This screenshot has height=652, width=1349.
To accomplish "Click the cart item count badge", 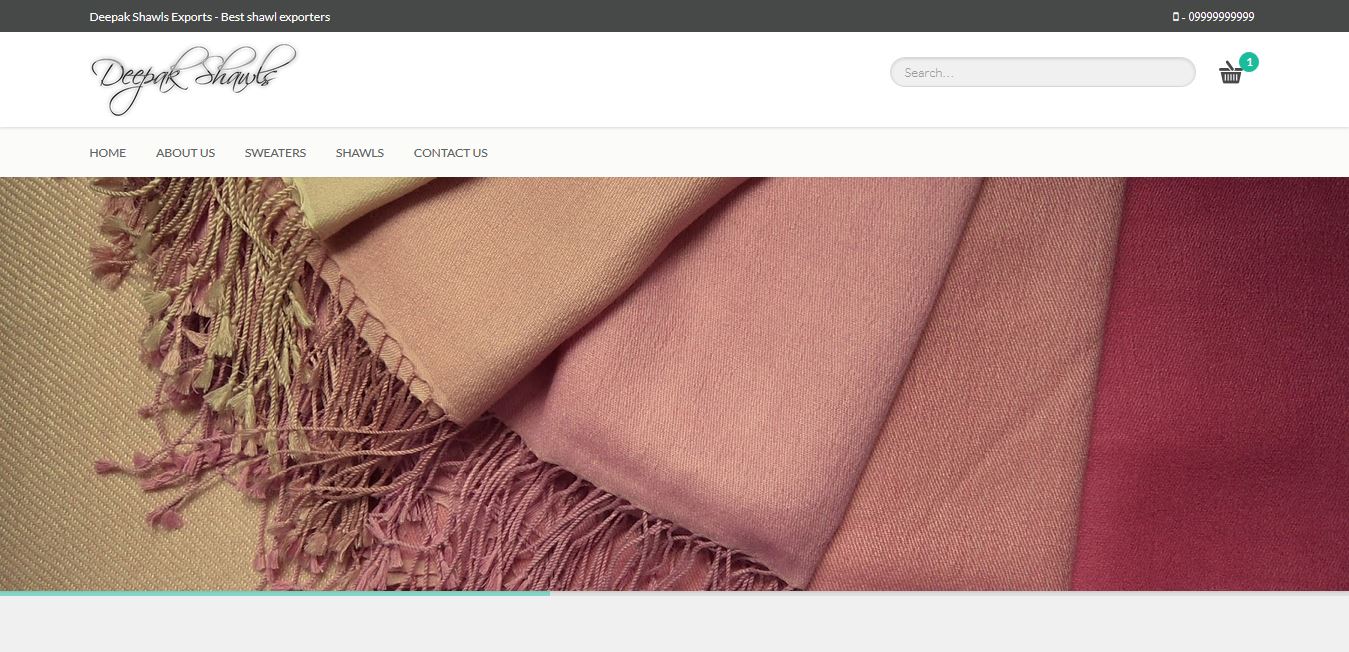I will click(x=1249, y=62).
